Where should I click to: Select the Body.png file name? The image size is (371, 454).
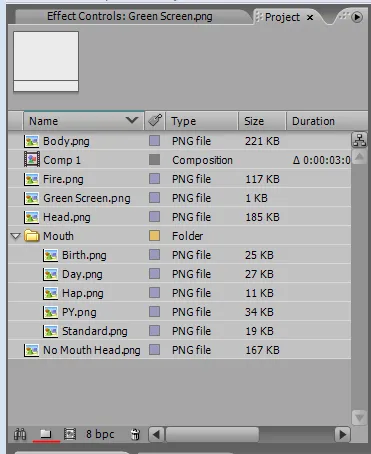tap(66, 141)
